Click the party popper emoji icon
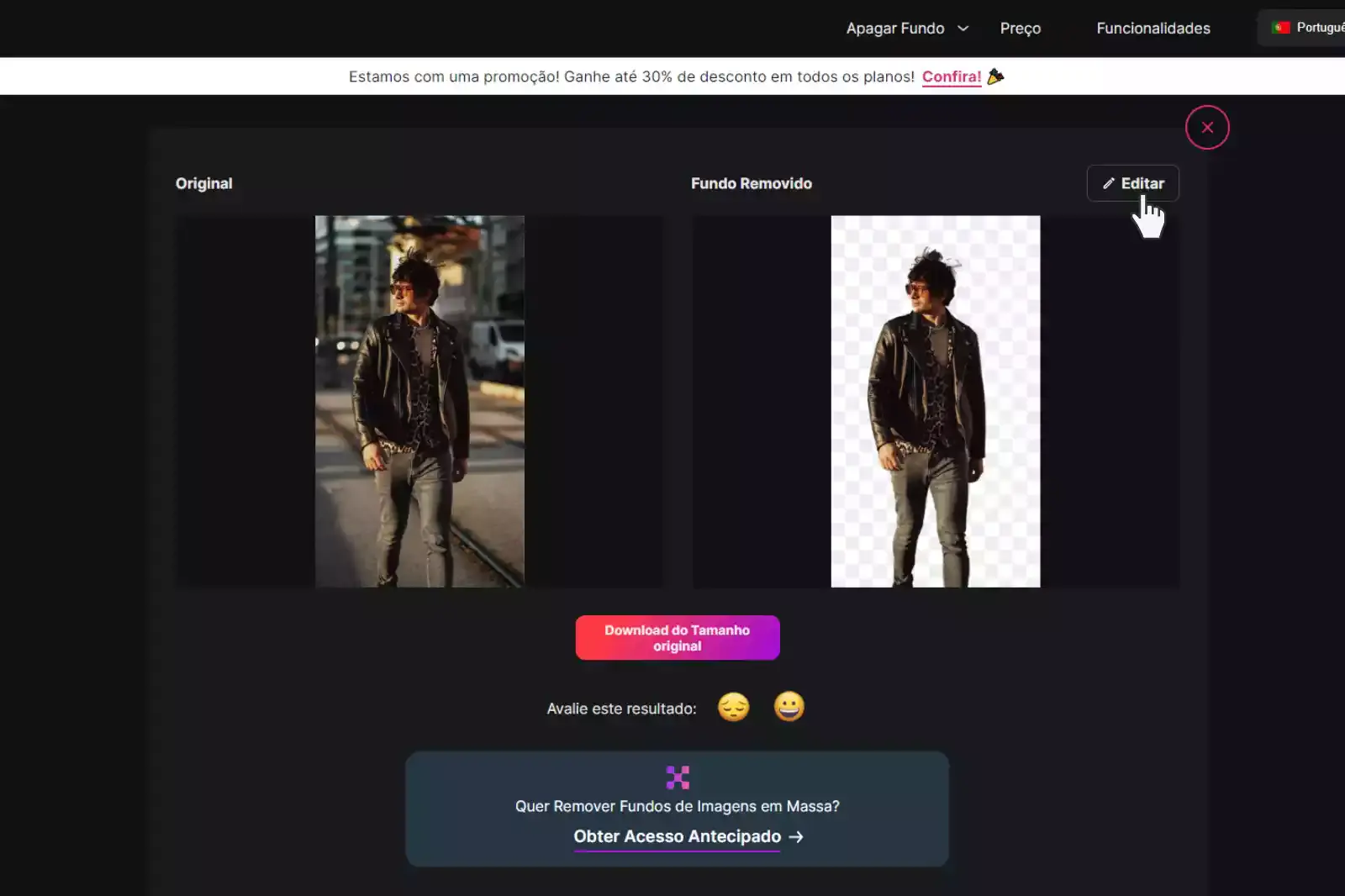The image size is (1345, 896). pos(996,76)
